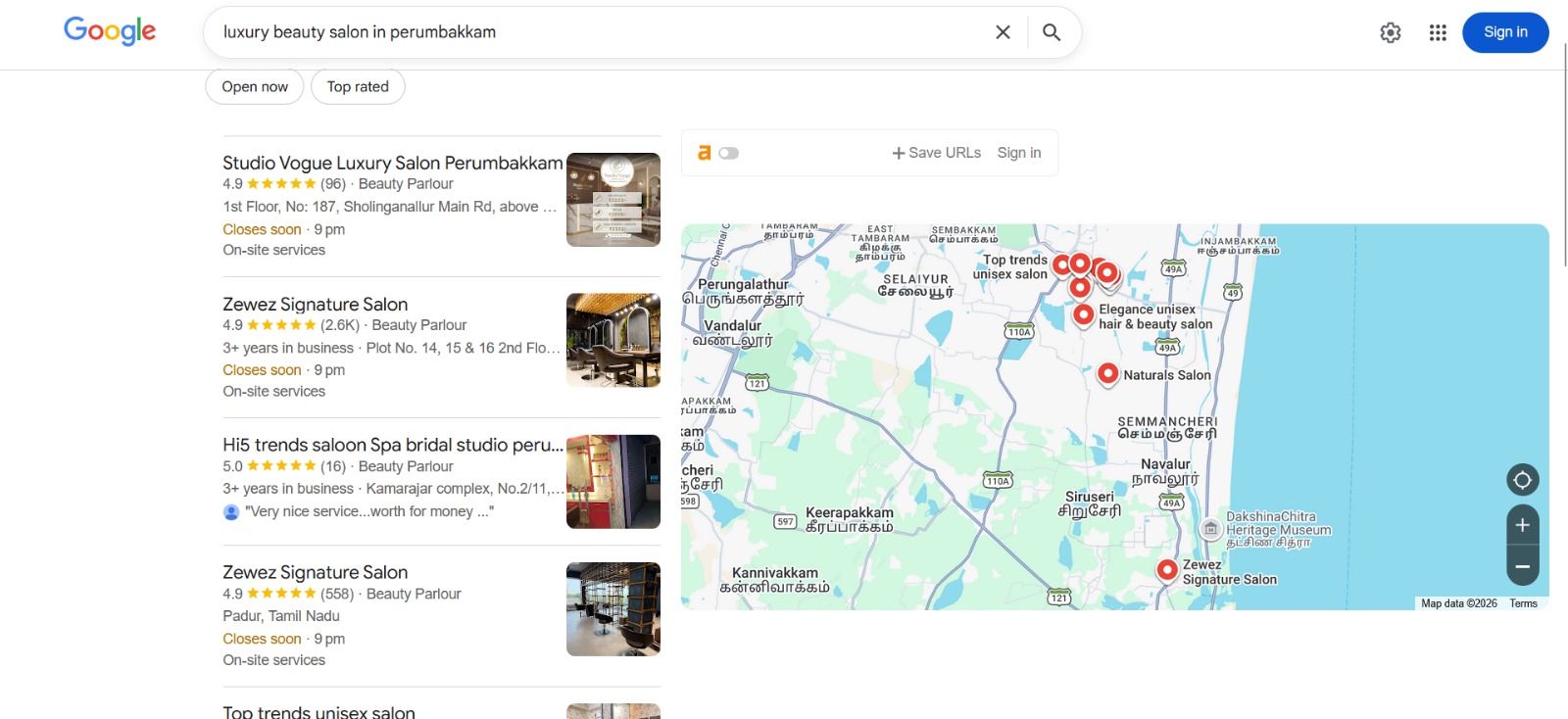Click 'On-site services' under Studio Vogue
Screen dimensions: 1568x719
(274, 250)
